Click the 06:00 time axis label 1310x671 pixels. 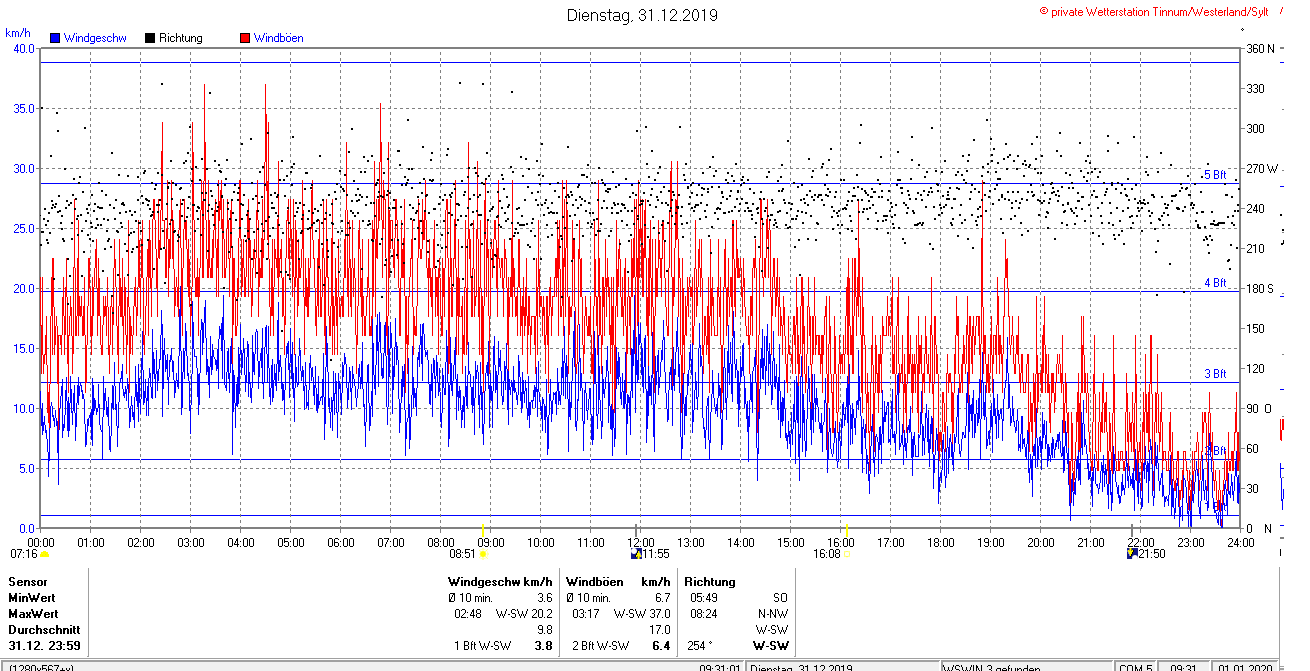pyautogui.click(x=340, y=543)
